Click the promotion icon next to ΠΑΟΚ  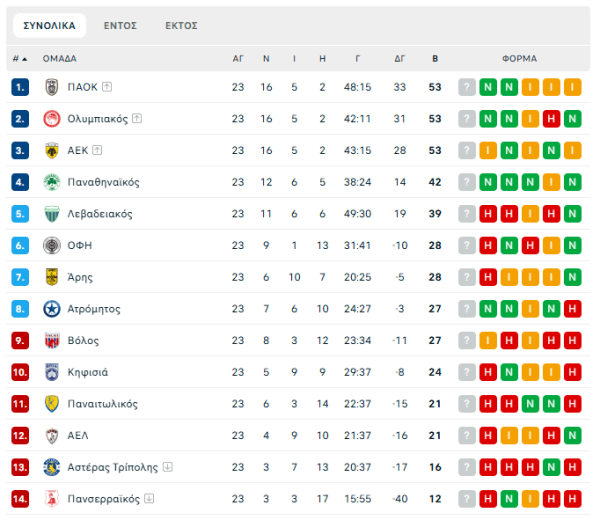106,87
